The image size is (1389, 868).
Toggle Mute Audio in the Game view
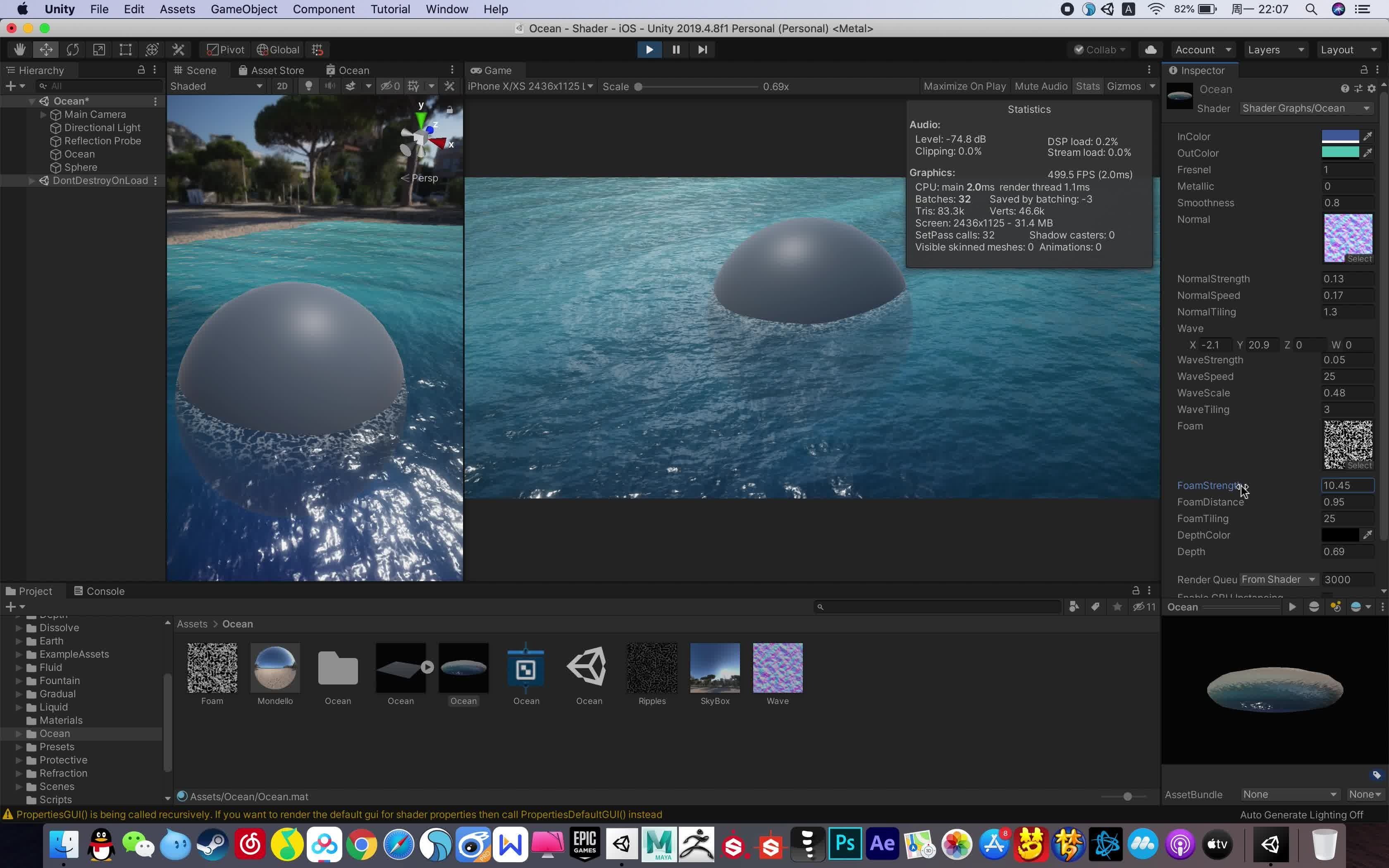click(1040, 86)
